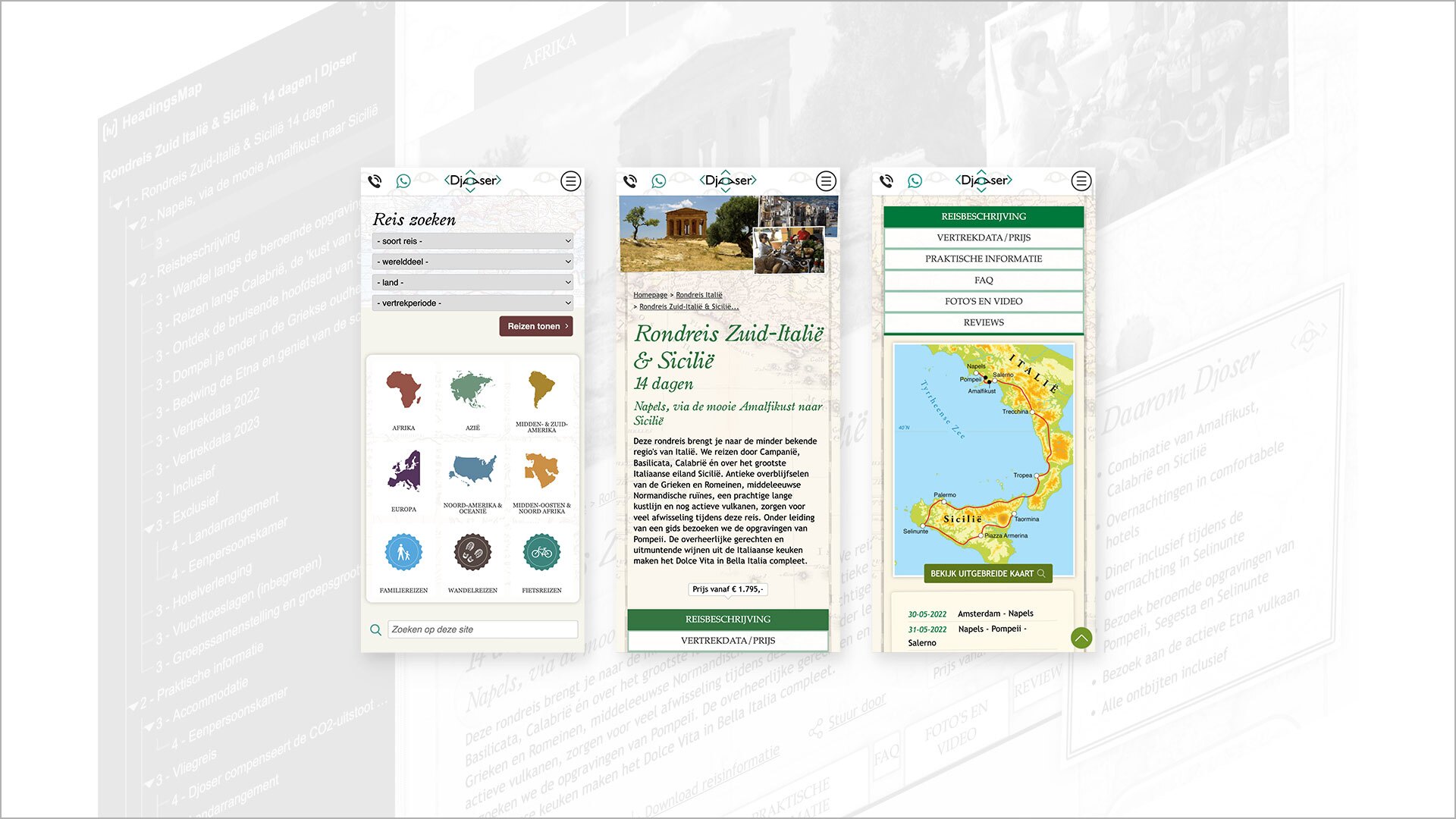Viewport: 1456px width, 819px height.
Task: Click the Djoser logo on the middle screen
Action: pyautogui.click(x=728, y=180)
